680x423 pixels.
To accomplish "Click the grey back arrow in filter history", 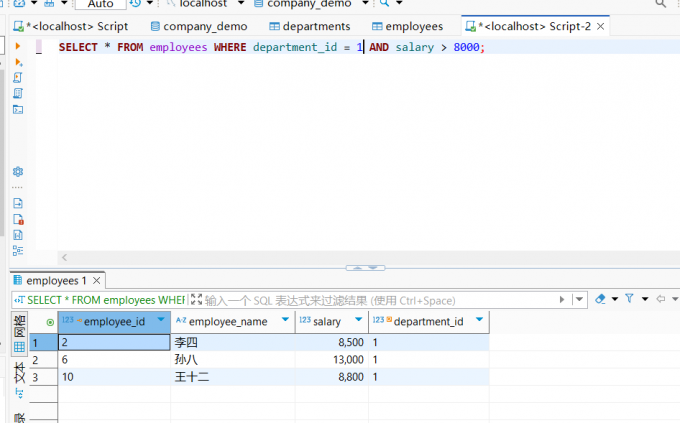I will click(660, 299).
